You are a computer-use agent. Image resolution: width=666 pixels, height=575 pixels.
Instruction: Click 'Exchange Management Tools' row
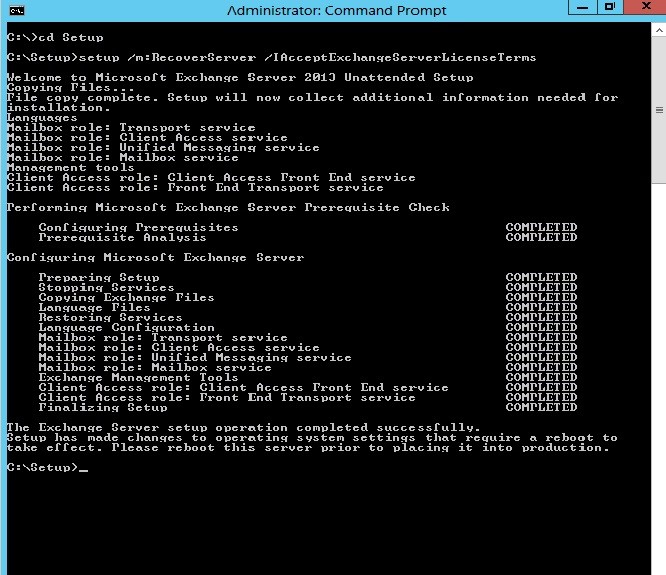coord(308,378)
